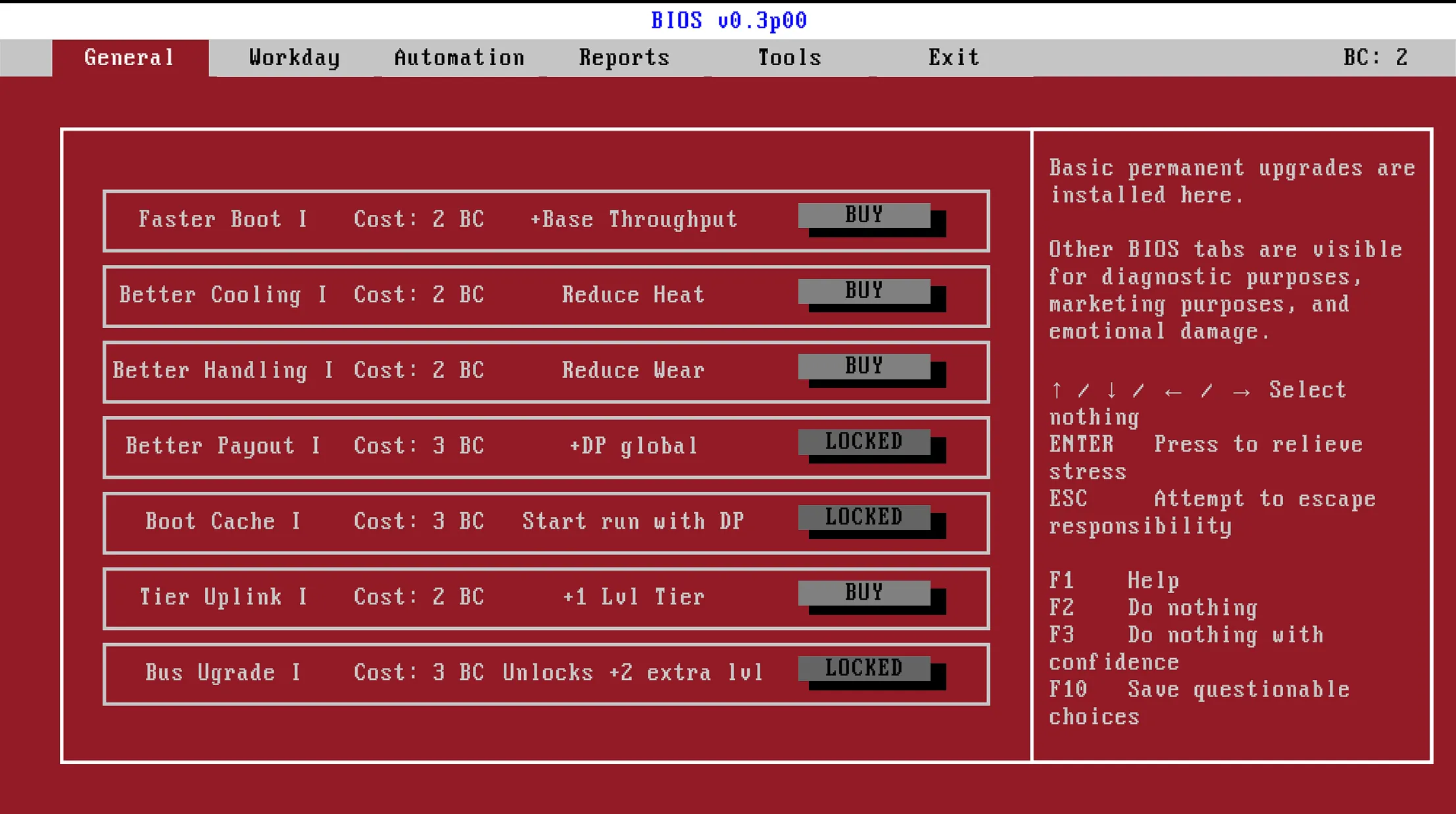Switch to the General tab
This screenshot has height=814, width=1456.
point(130,58)
